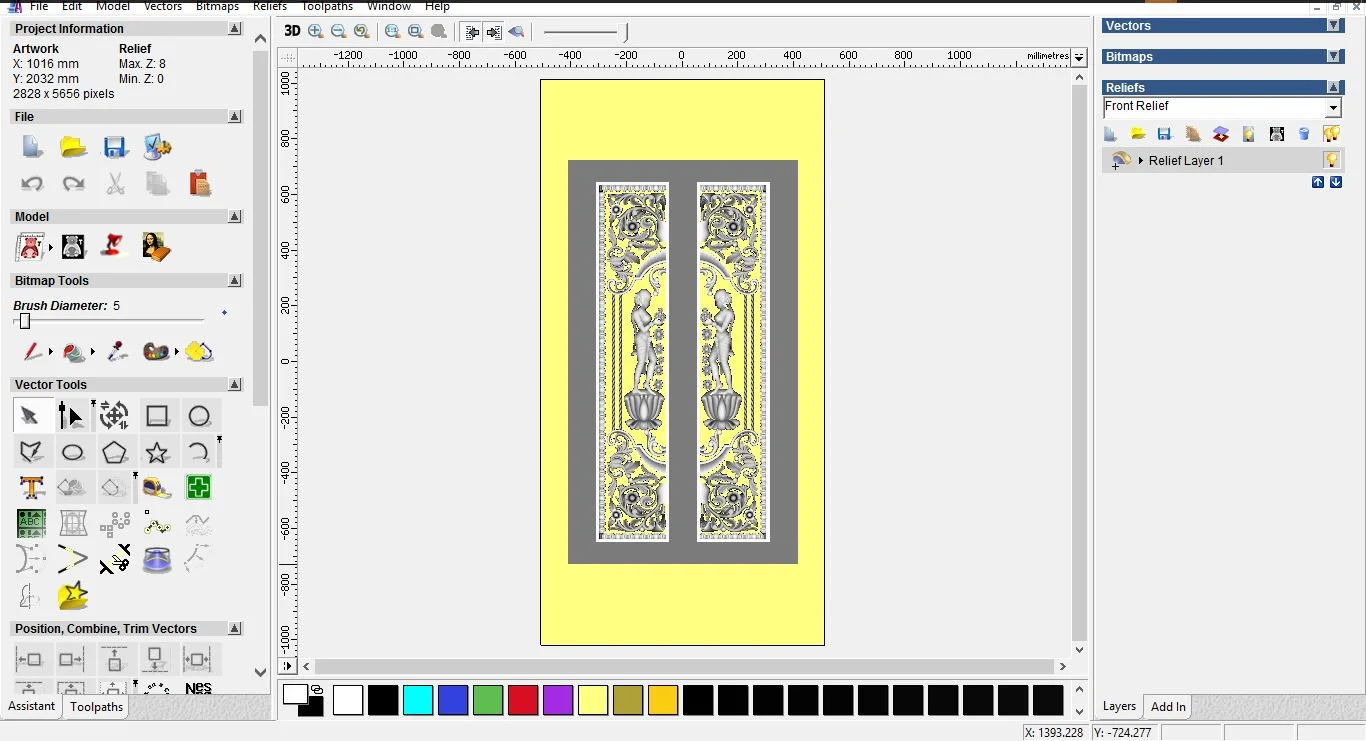Select the yellow color swatch
The width and height of the screenshot is (1366, 741).
[593, 701]
